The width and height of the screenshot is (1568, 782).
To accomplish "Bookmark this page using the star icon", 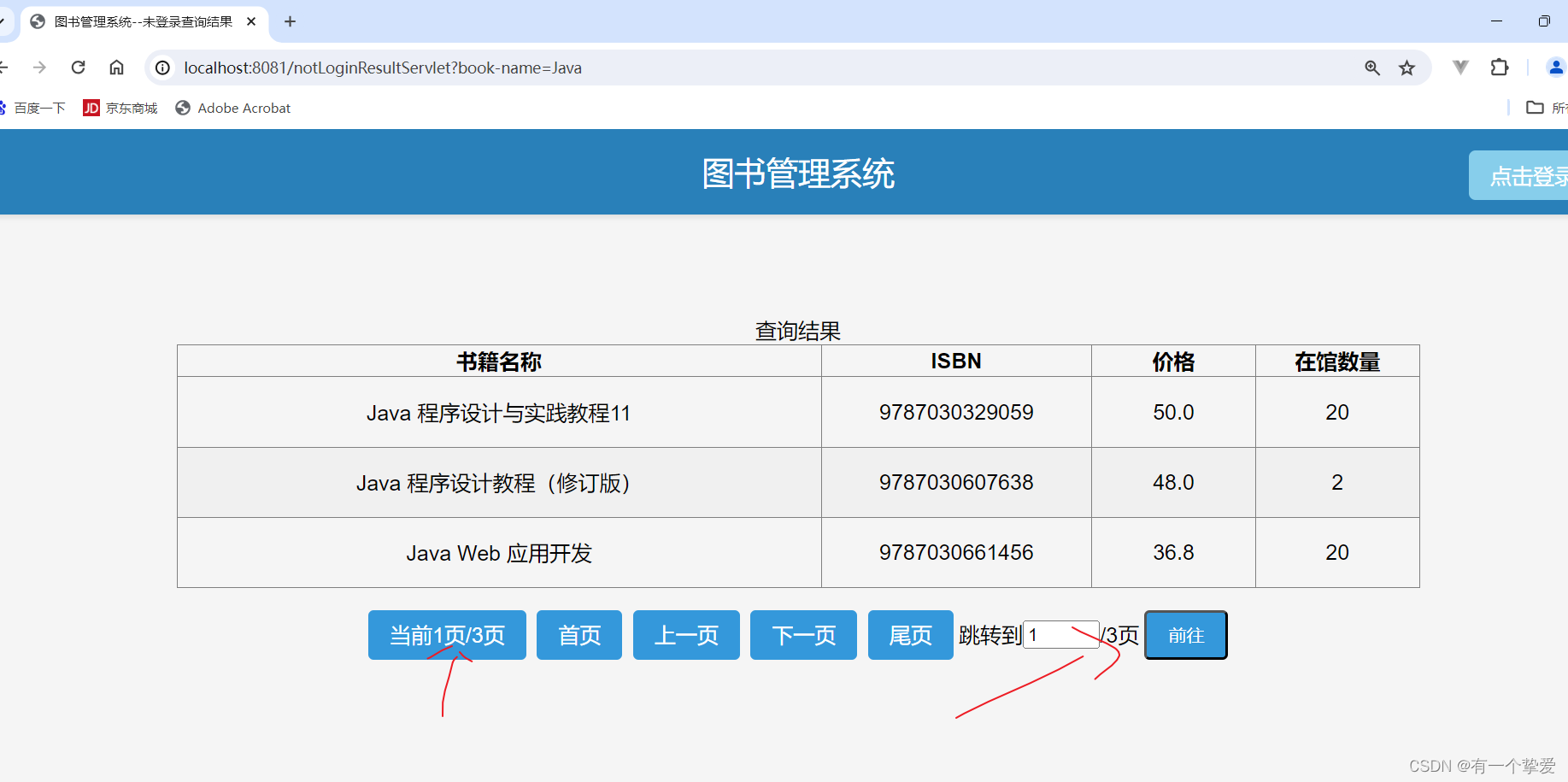I will (x=1407, y=68).
